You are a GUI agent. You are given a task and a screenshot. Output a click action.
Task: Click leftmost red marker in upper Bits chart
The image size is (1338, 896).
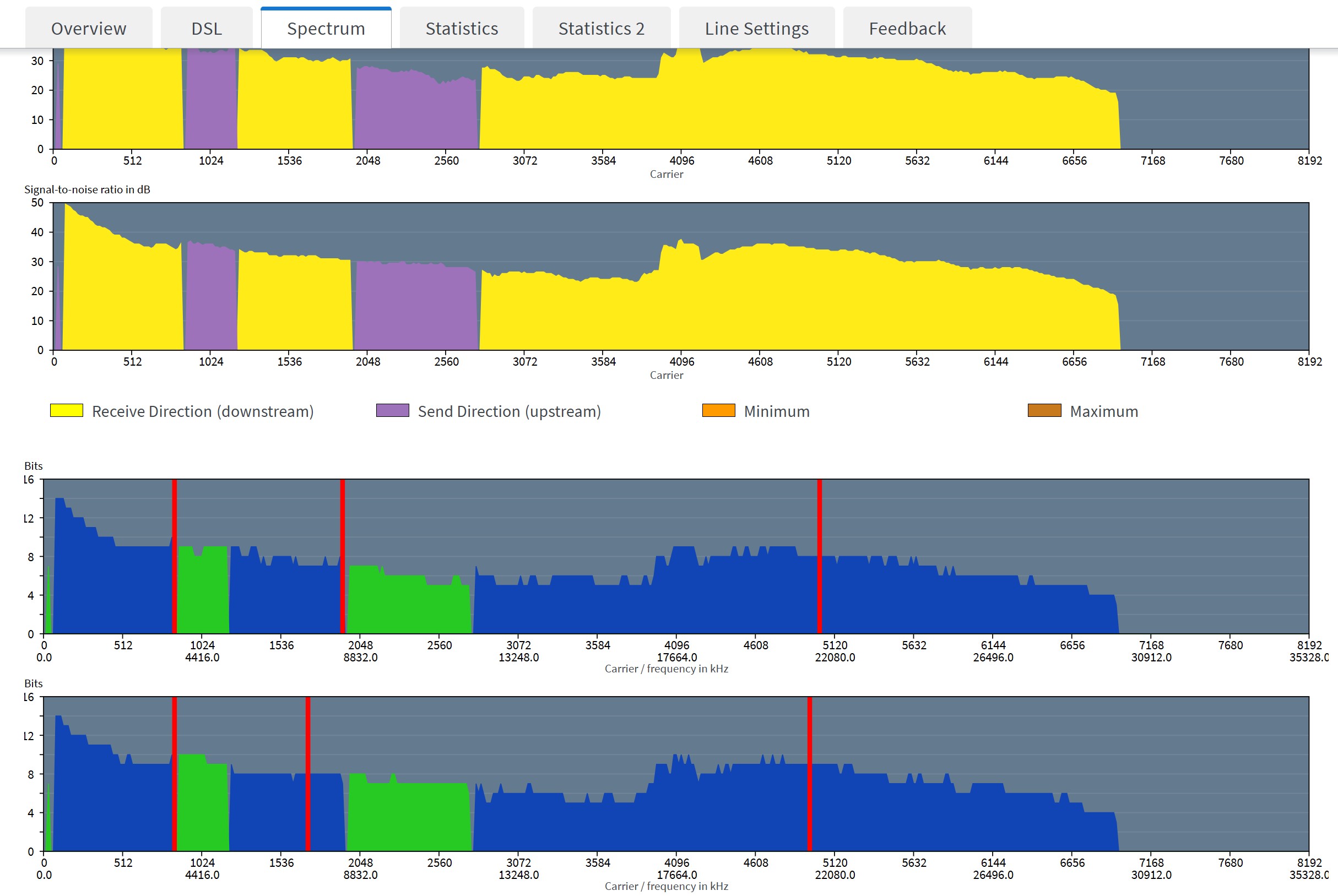[x=174, y=556]
